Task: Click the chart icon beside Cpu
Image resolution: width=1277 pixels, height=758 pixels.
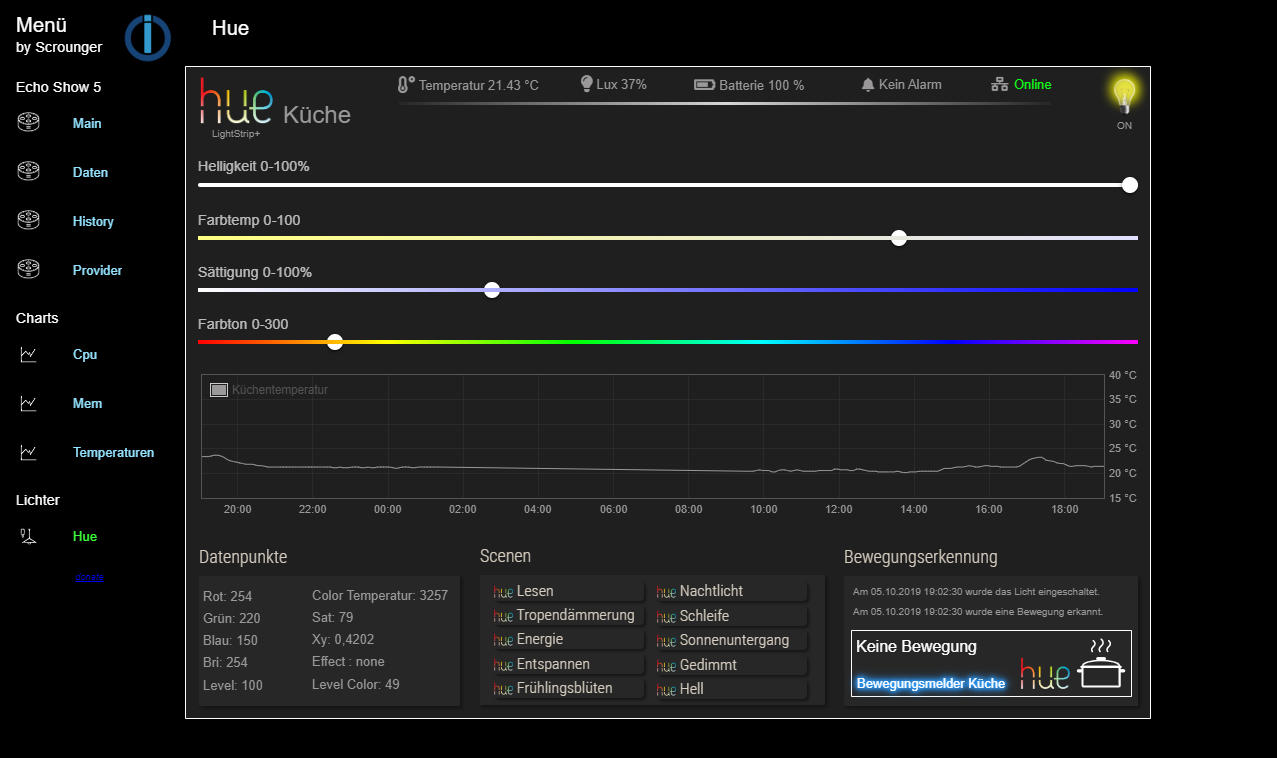Action: pos(28,354)
